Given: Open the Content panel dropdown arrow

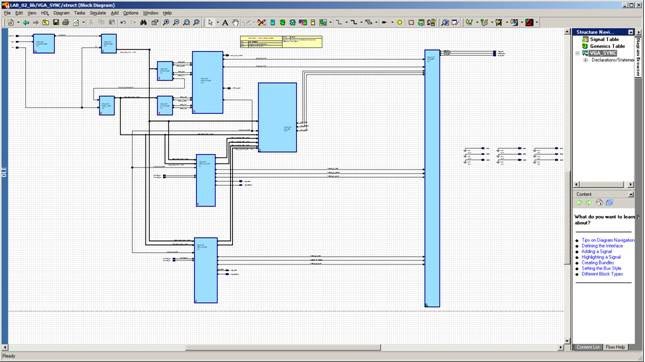Looking at the screenshot, I should [631, 194].
